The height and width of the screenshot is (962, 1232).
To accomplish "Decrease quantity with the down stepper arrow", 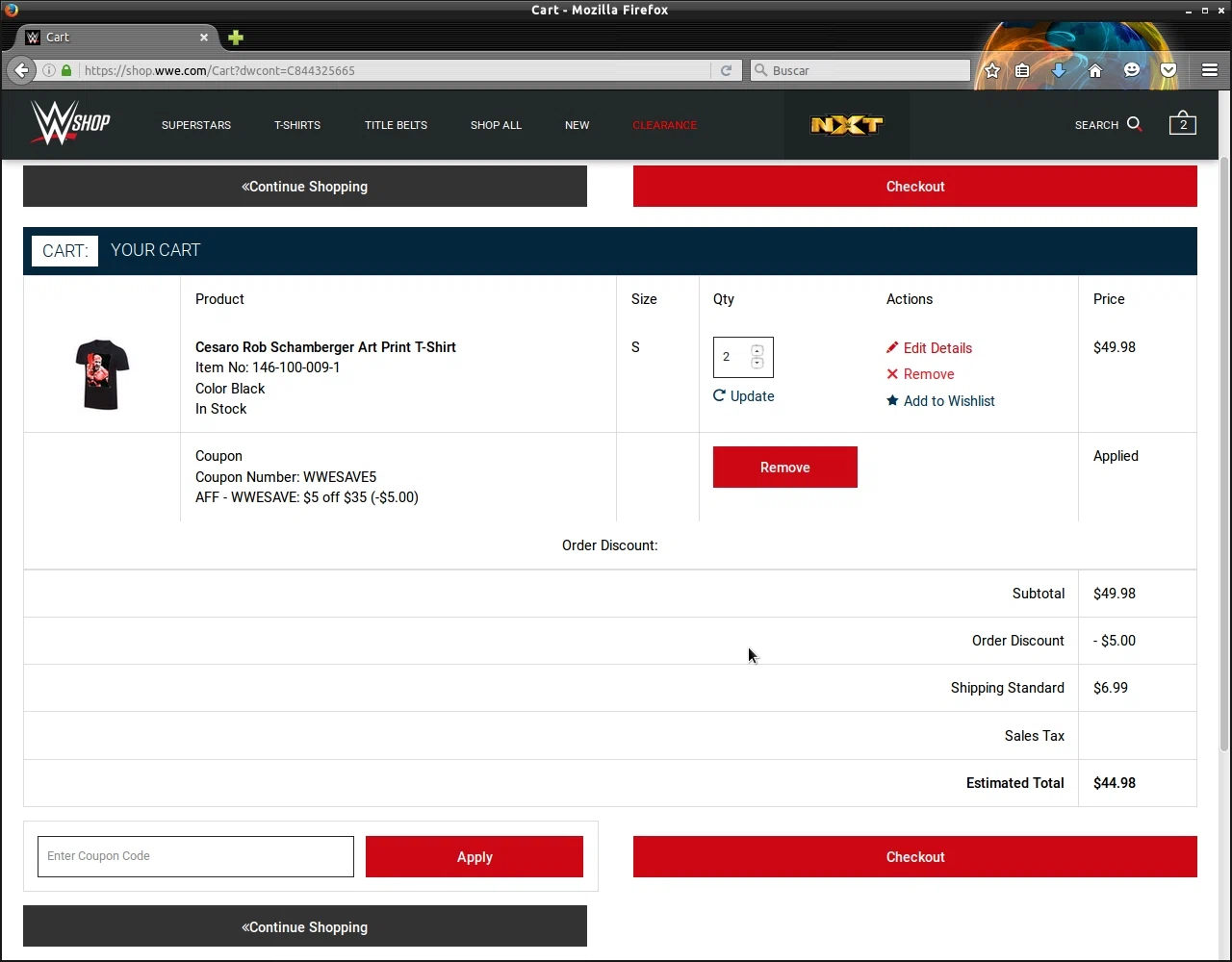I will click(757, 363).
